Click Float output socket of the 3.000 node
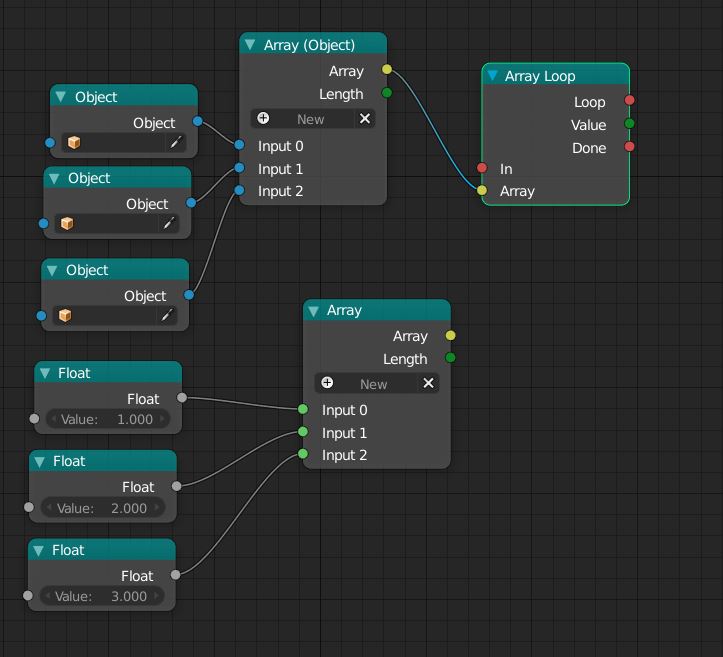723x657 pixels. 175,575
